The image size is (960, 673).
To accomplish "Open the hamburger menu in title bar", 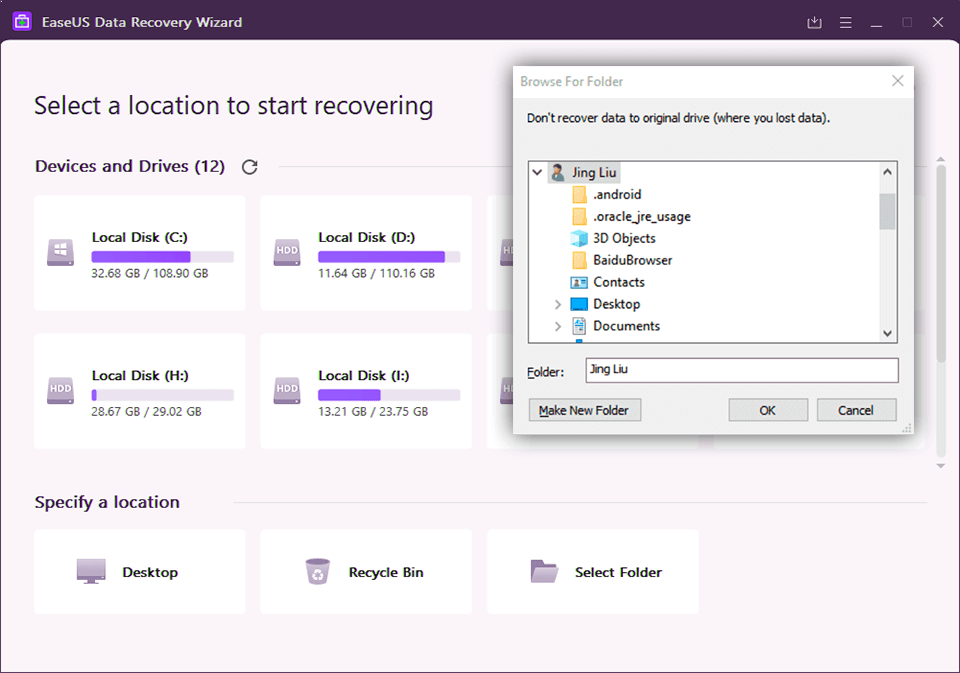I will pos(845,22).
